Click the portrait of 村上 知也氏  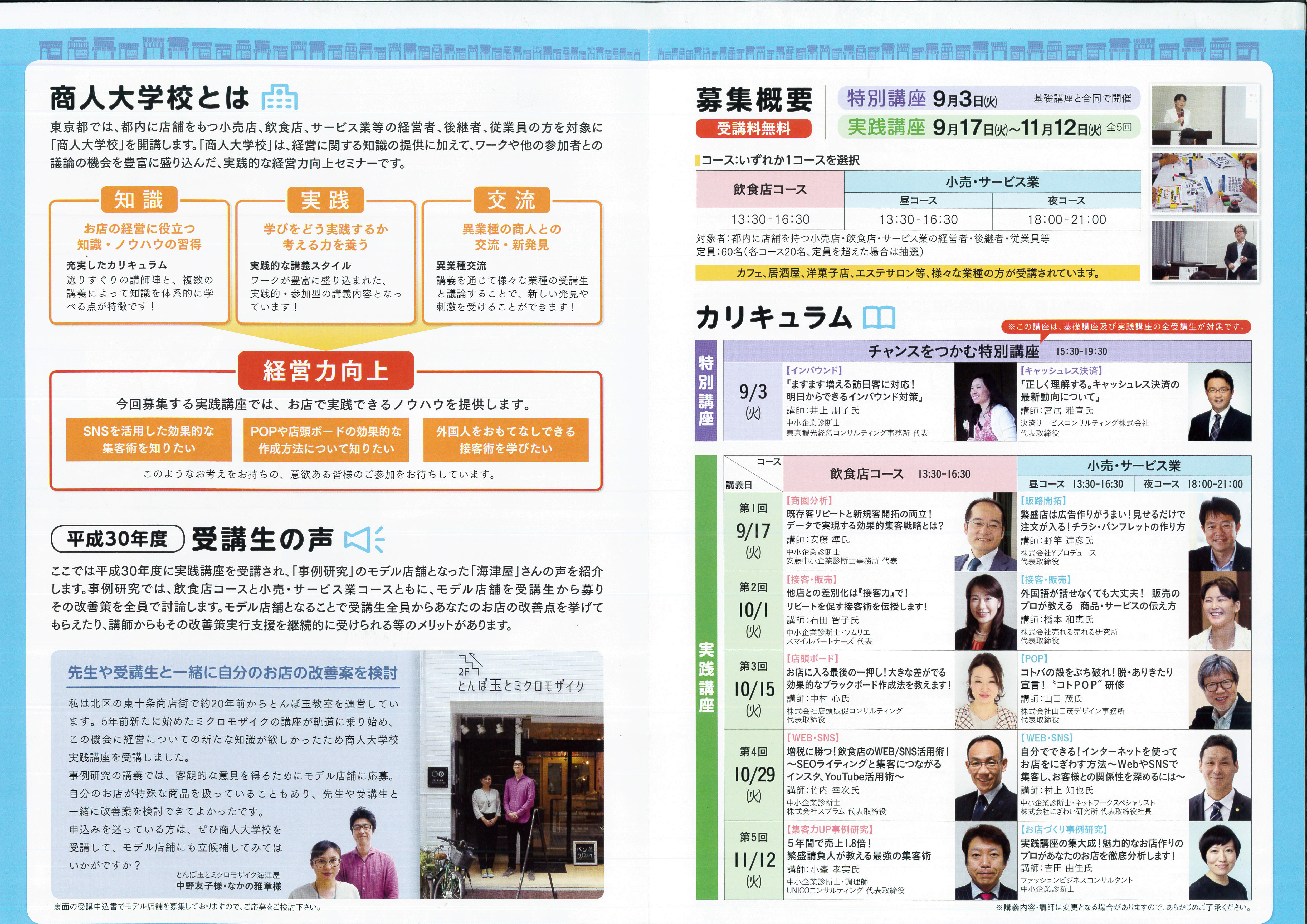click(1220, 775)
